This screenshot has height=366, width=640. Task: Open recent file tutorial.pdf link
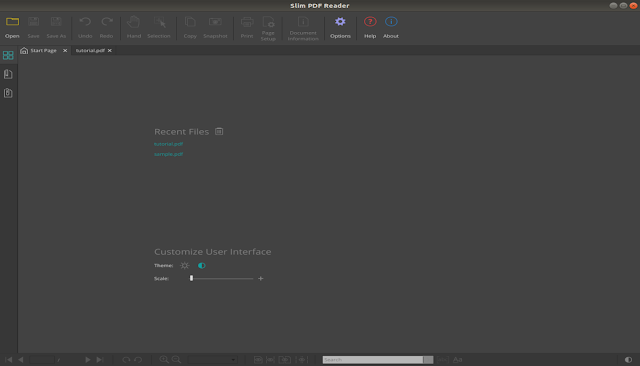pos(169,144)
